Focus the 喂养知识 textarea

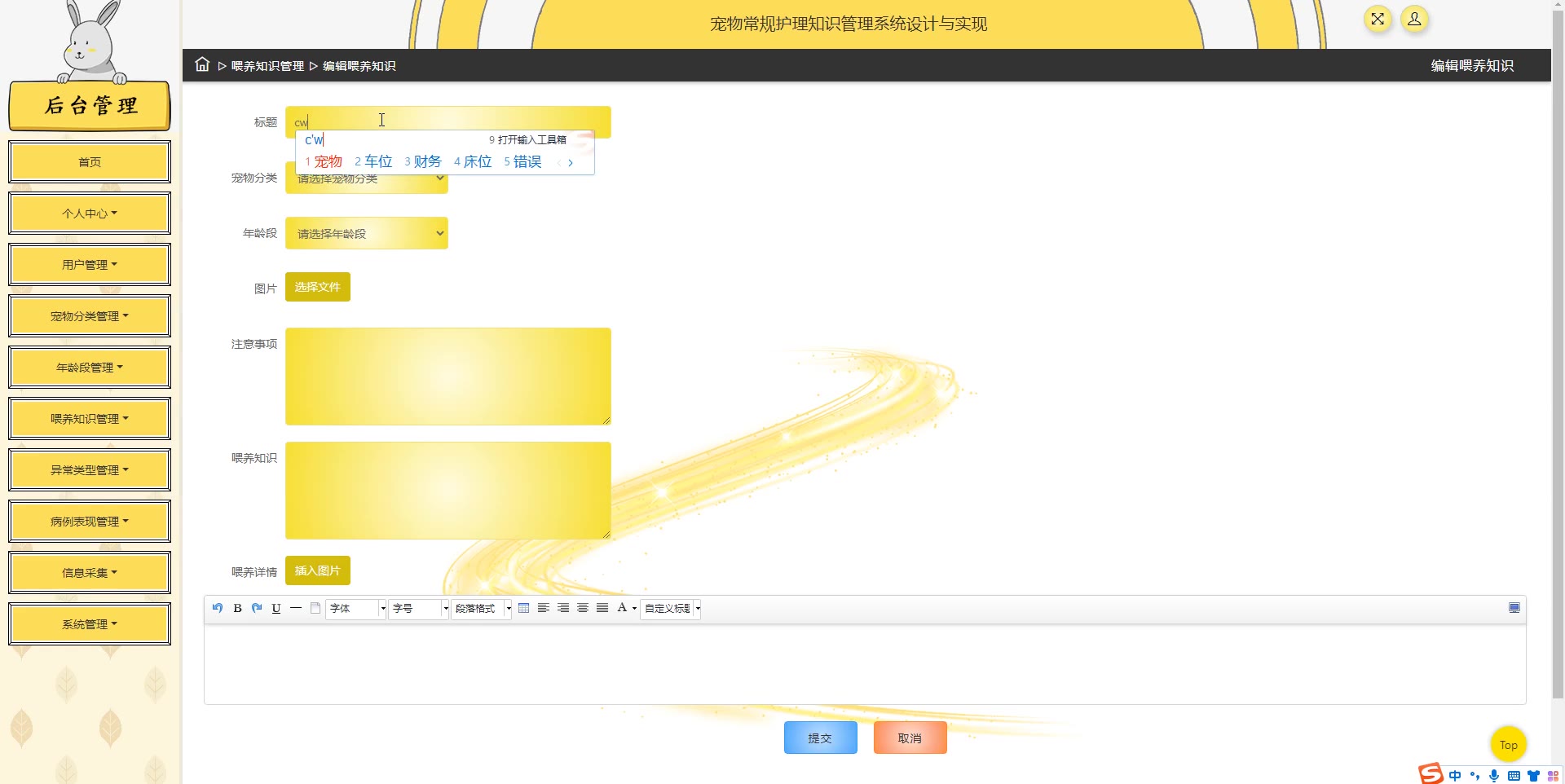coord(448,491)
